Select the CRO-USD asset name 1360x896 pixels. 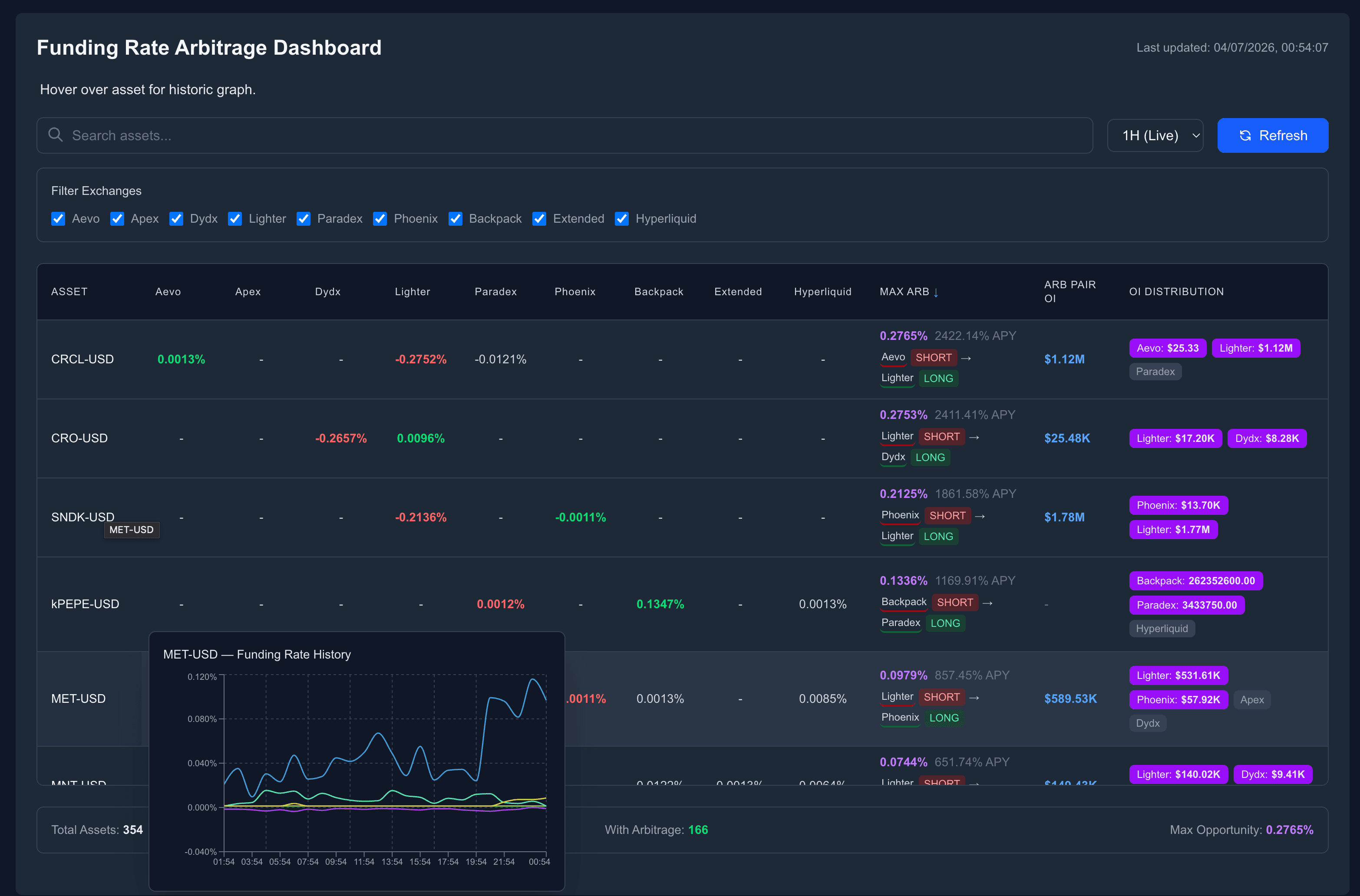(79, 438)
